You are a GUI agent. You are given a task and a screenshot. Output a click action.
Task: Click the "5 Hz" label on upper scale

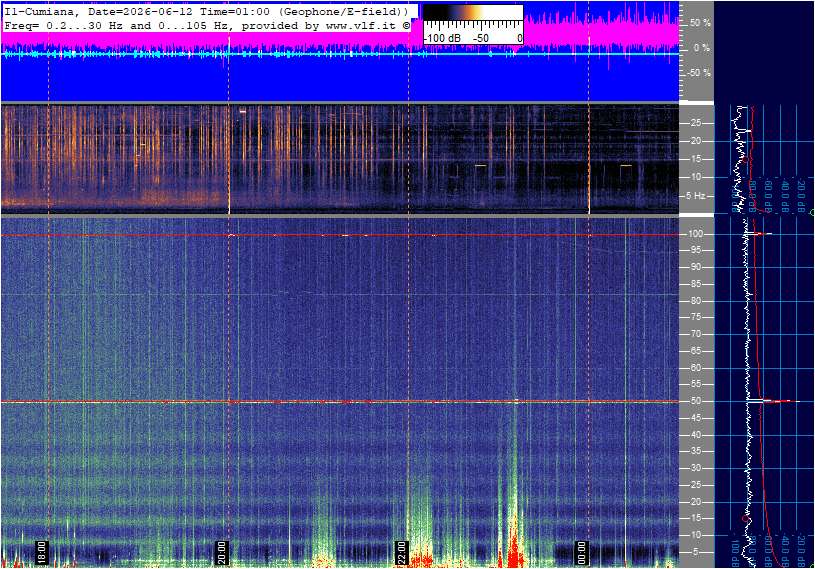pyautogui.click(x=696, y=196)
